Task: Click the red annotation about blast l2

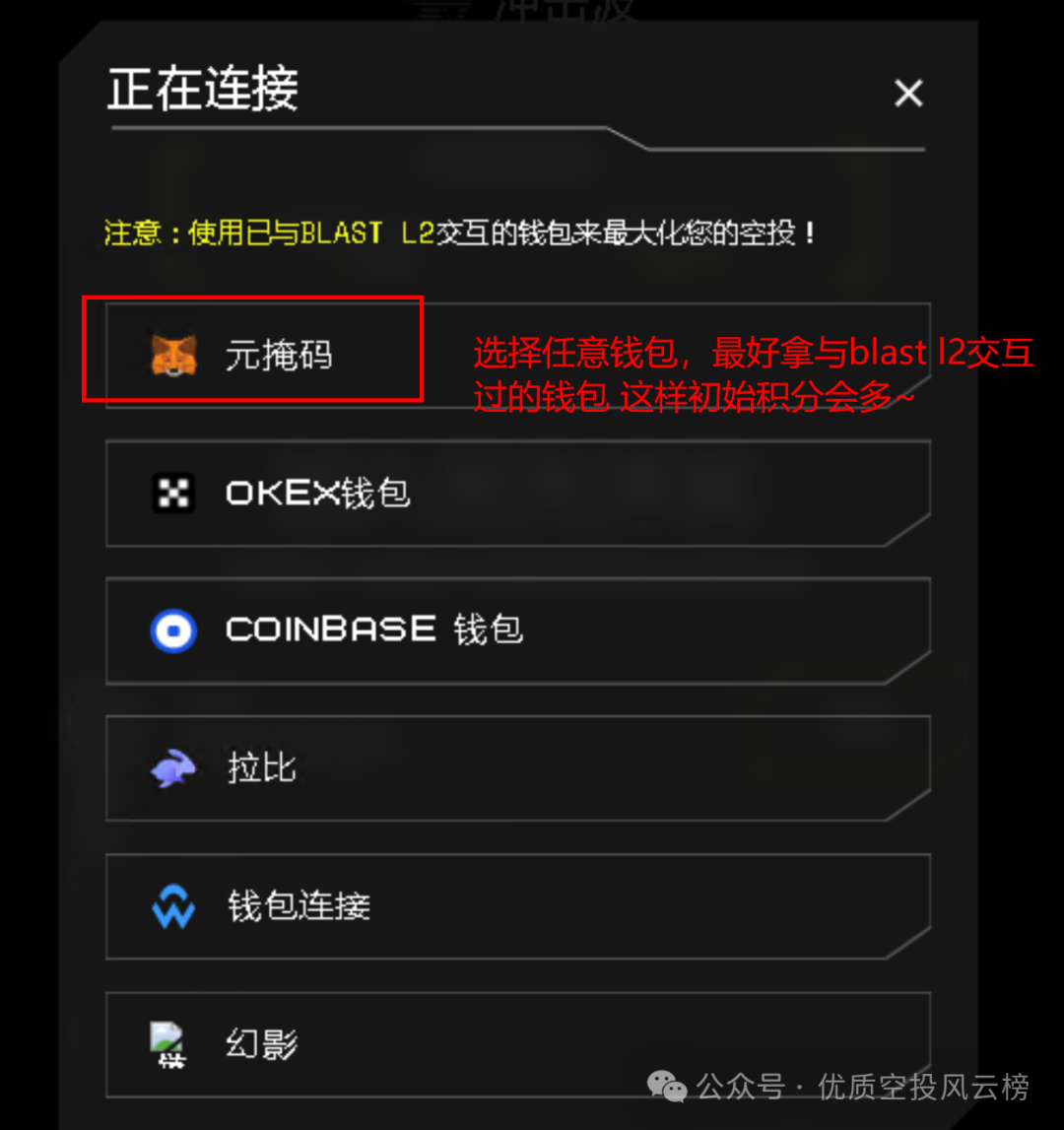Action: (x=754, y=374)
